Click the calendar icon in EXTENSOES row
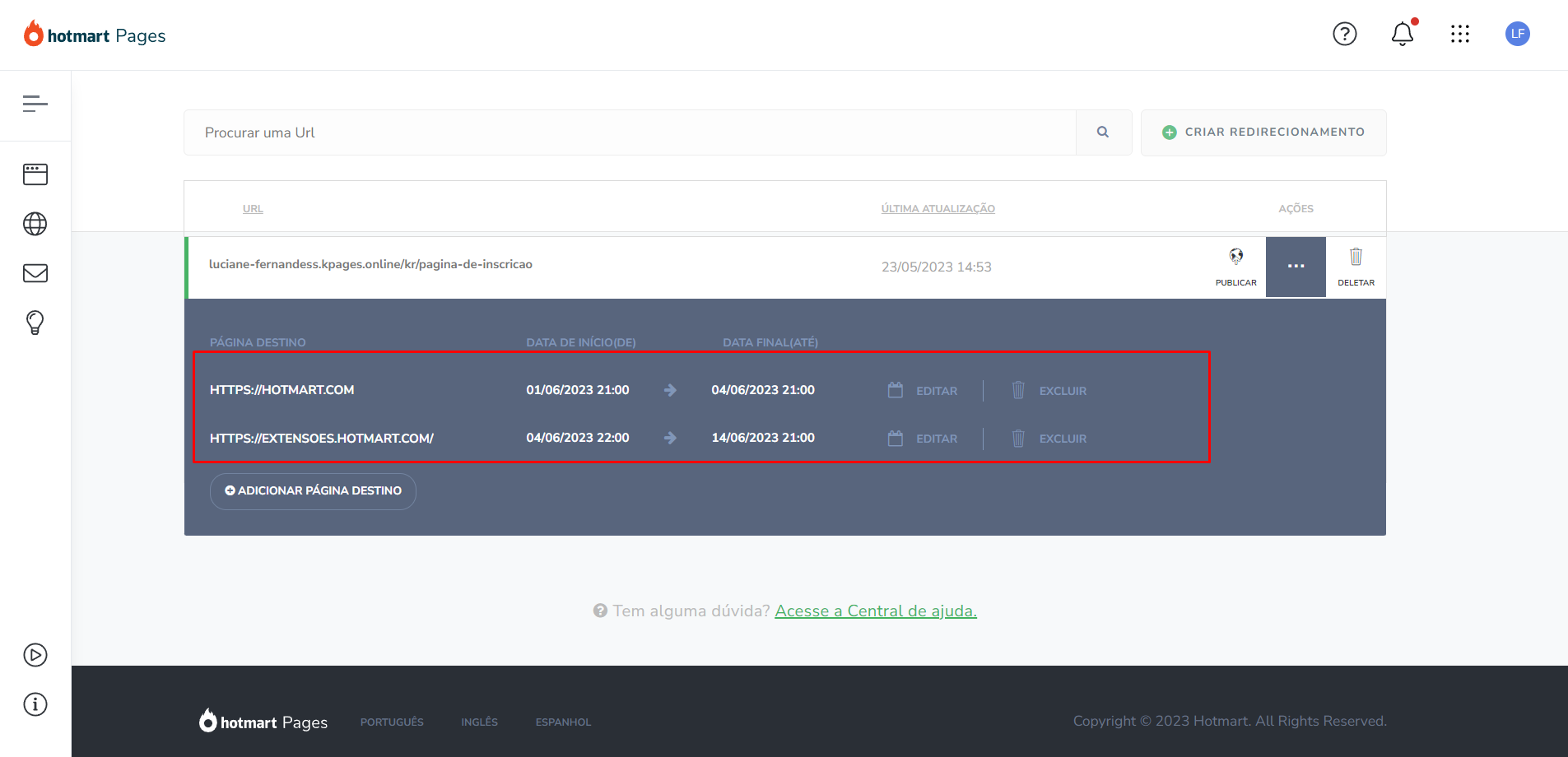The width and height of the screenshot is (1568, 757). pos(896,438)
